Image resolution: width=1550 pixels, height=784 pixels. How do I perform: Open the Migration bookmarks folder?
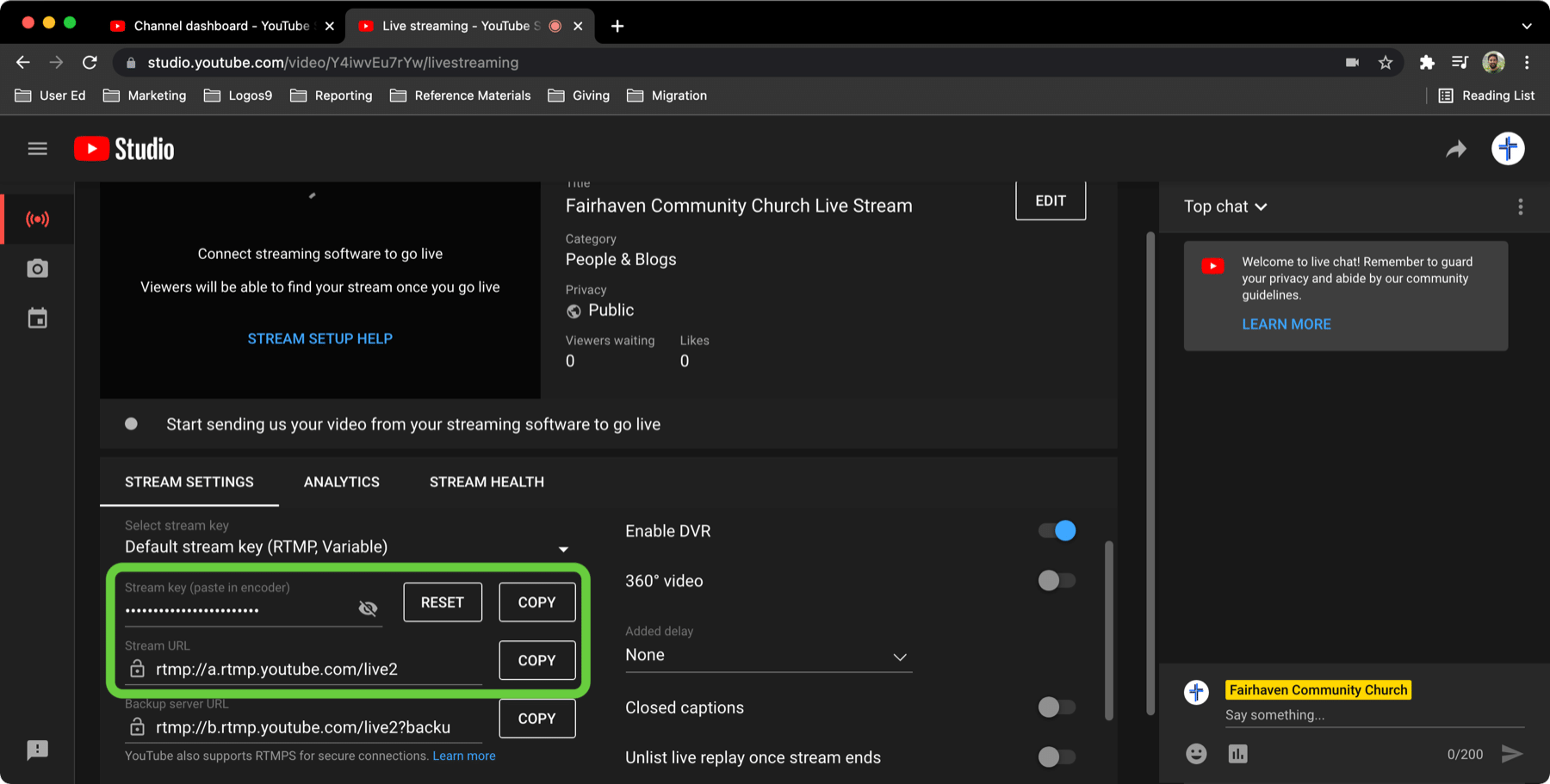click(x=667, y=96)
